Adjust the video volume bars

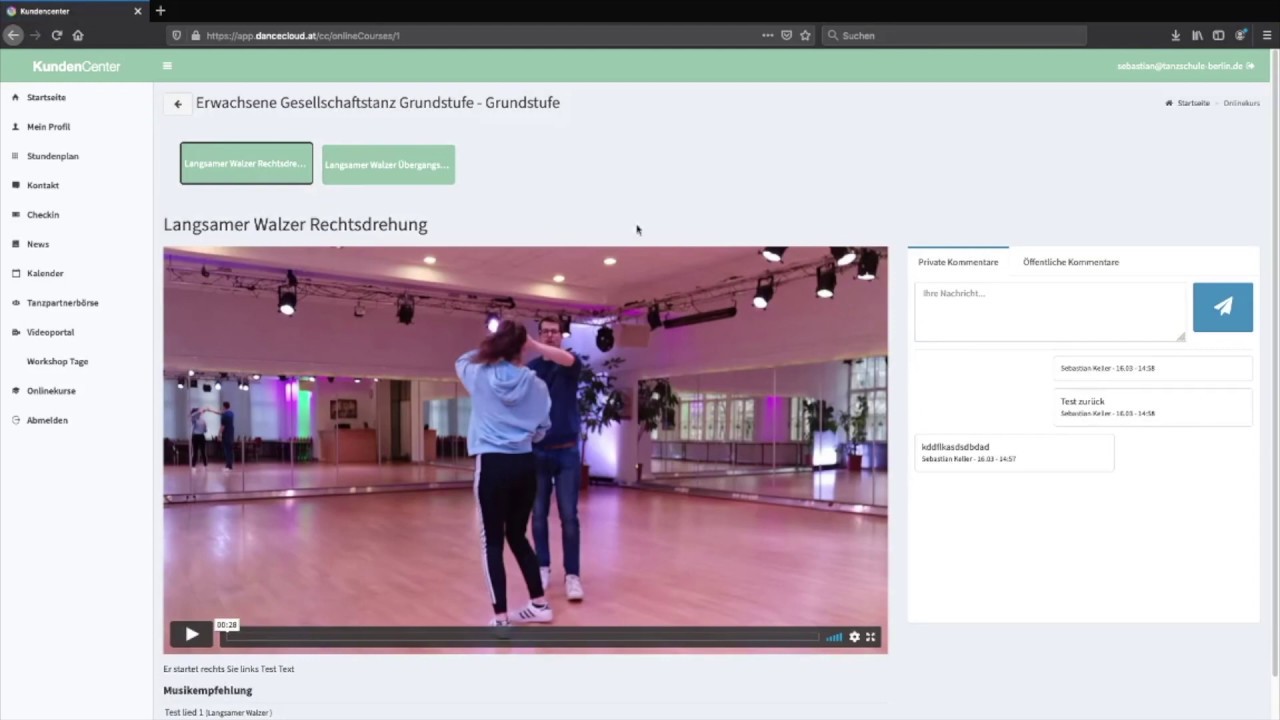pos(834,637)
